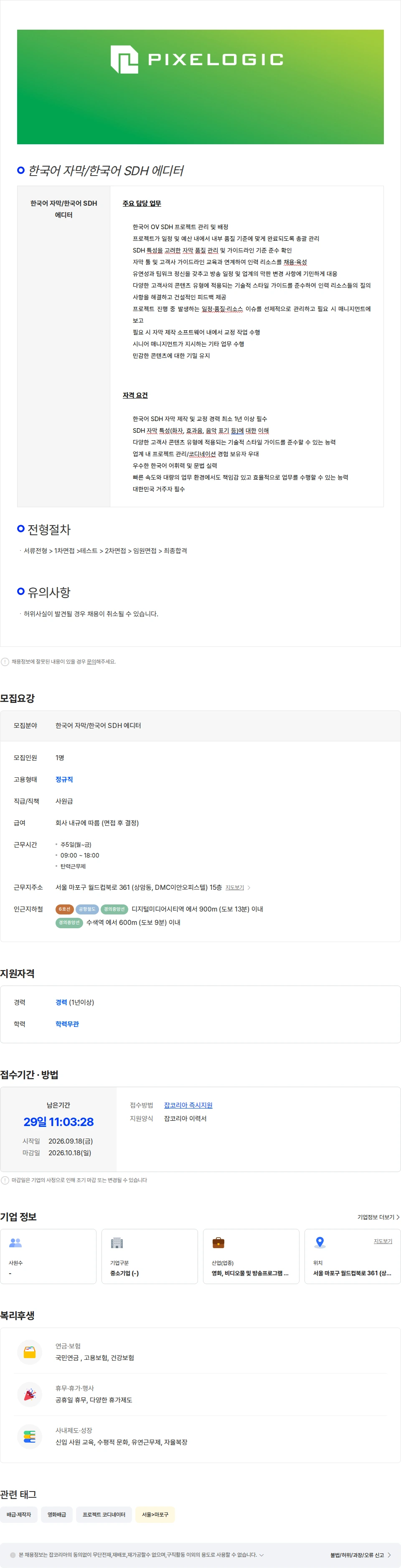Viewport: 401px width, 1568px height.
Task: Select the 공항철도 subway badge
Action: (x=87, y=909)
